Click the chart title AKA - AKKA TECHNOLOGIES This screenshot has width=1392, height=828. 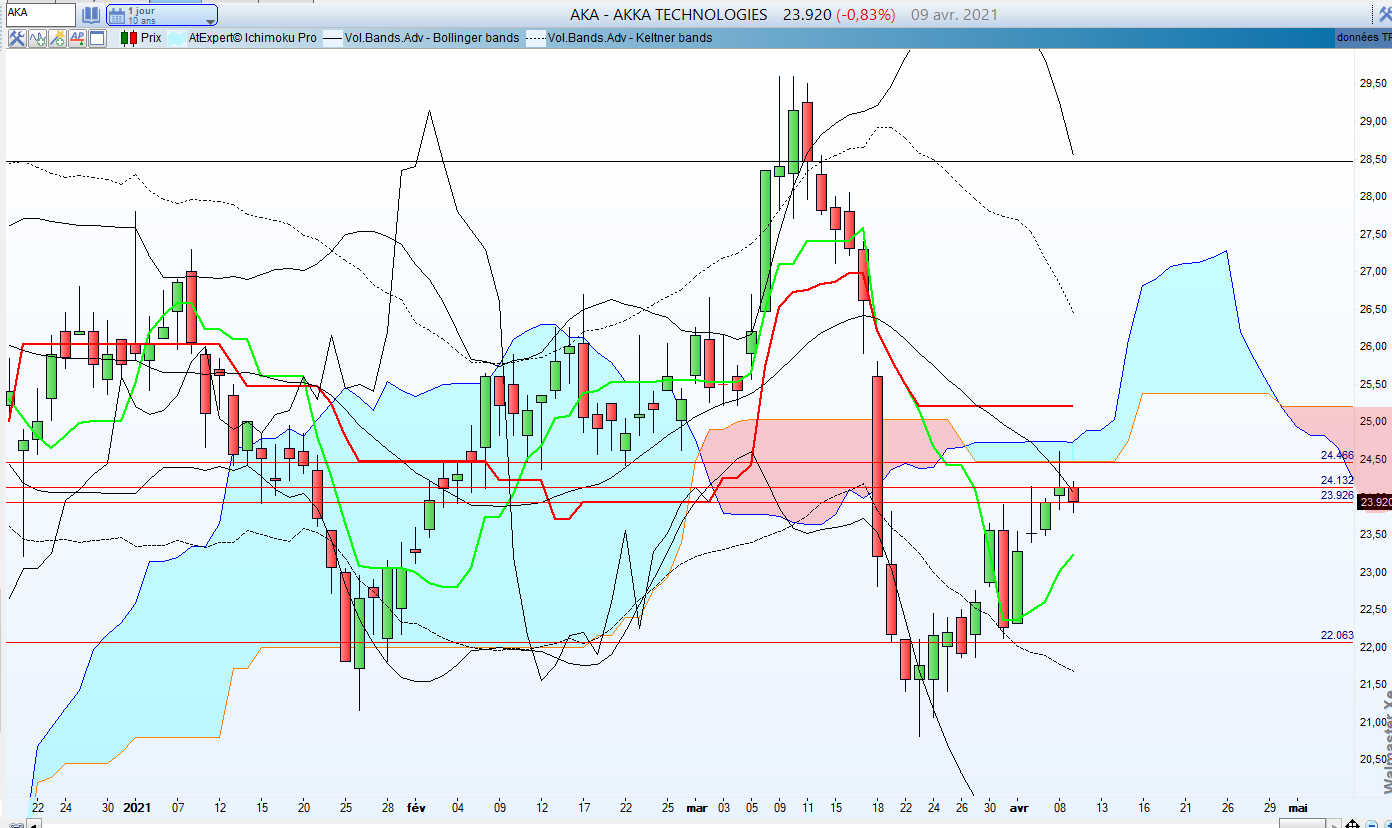tap(669, 15)
